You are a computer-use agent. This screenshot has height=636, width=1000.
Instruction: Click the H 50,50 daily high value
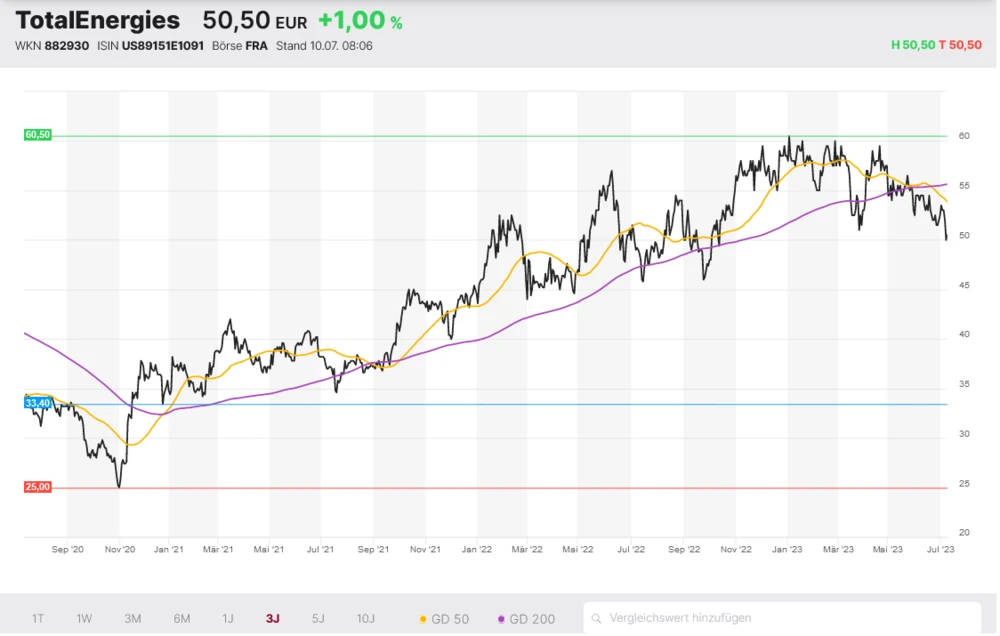tap(913, 46)
